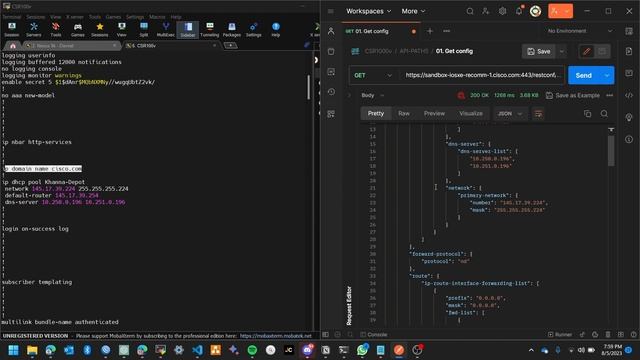Image resolution: width=640 pixels, height=360 pixels.
Task: Open the Help toolbar icon in MobaXterm
Action: [276, 30]
